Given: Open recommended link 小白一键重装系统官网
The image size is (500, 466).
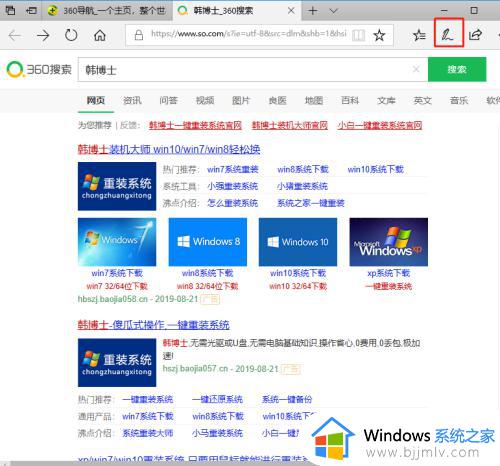Looking at the screenshot, I should (x=380, y=125).
